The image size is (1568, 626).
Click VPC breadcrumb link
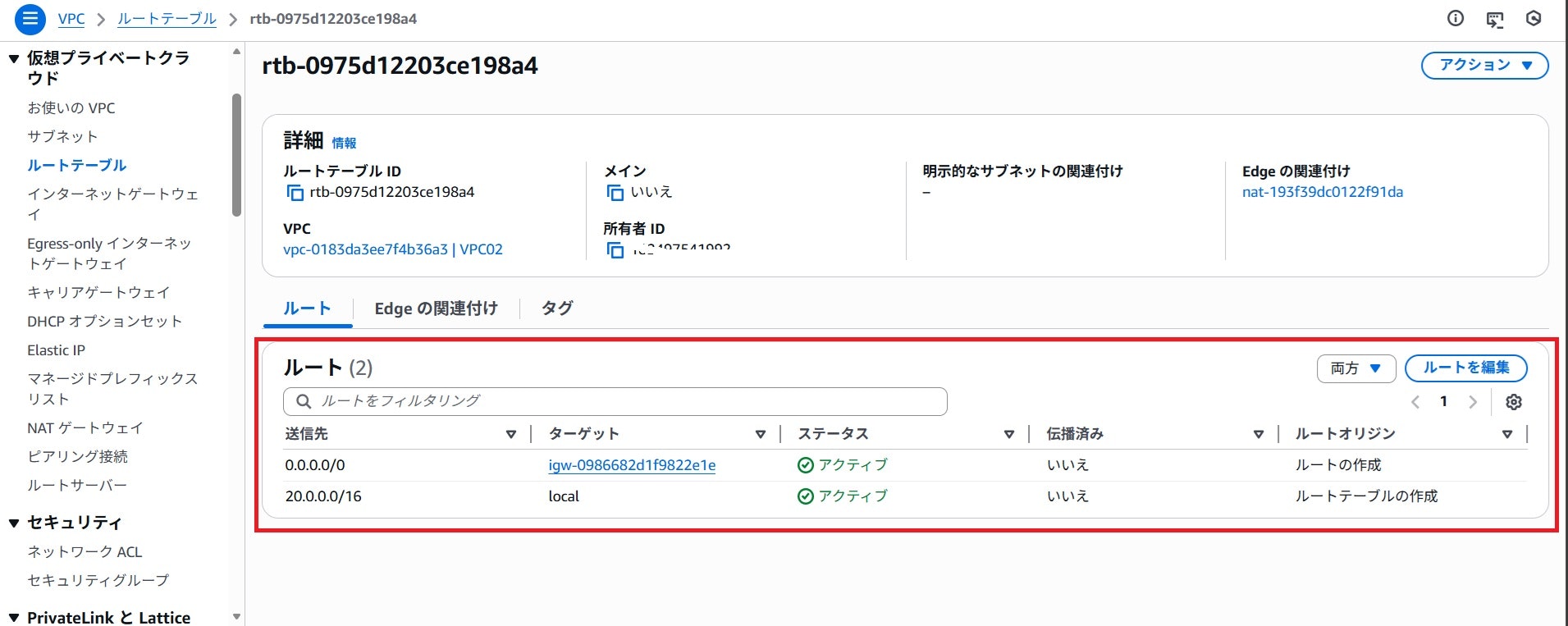(x=71, y=19)
